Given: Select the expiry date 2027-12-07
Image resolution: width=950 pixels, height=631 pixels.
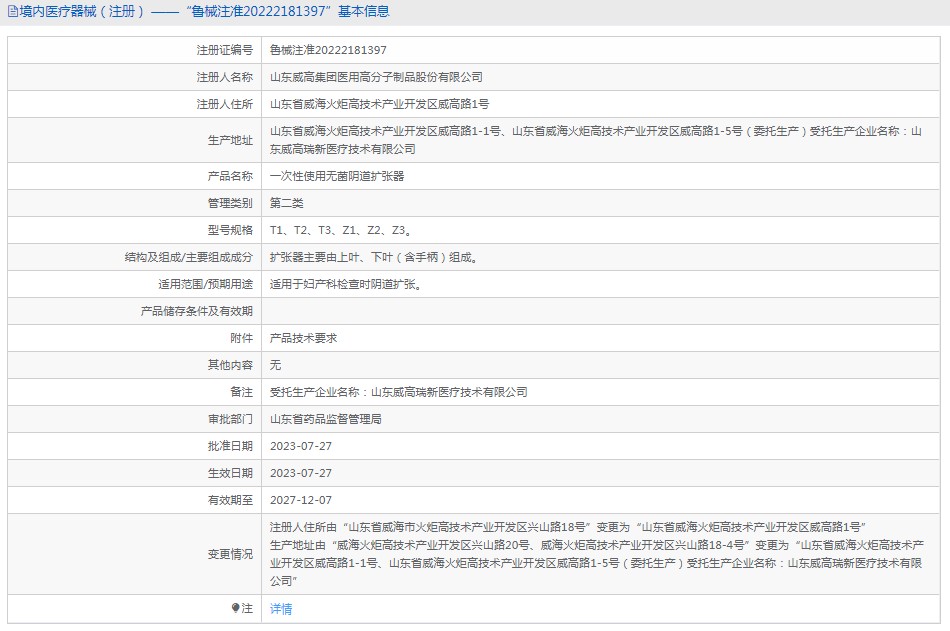Looking at the screenshot, I should [301, 500].
